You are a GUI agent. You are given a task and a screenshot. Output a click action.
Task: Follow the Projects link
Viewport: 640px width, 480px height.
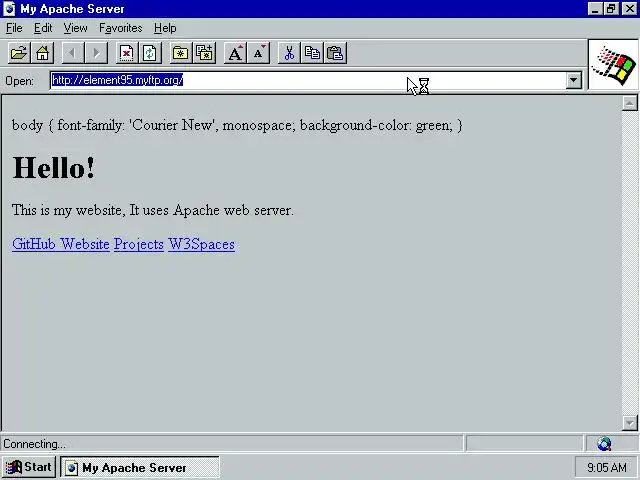coord(139,244)
